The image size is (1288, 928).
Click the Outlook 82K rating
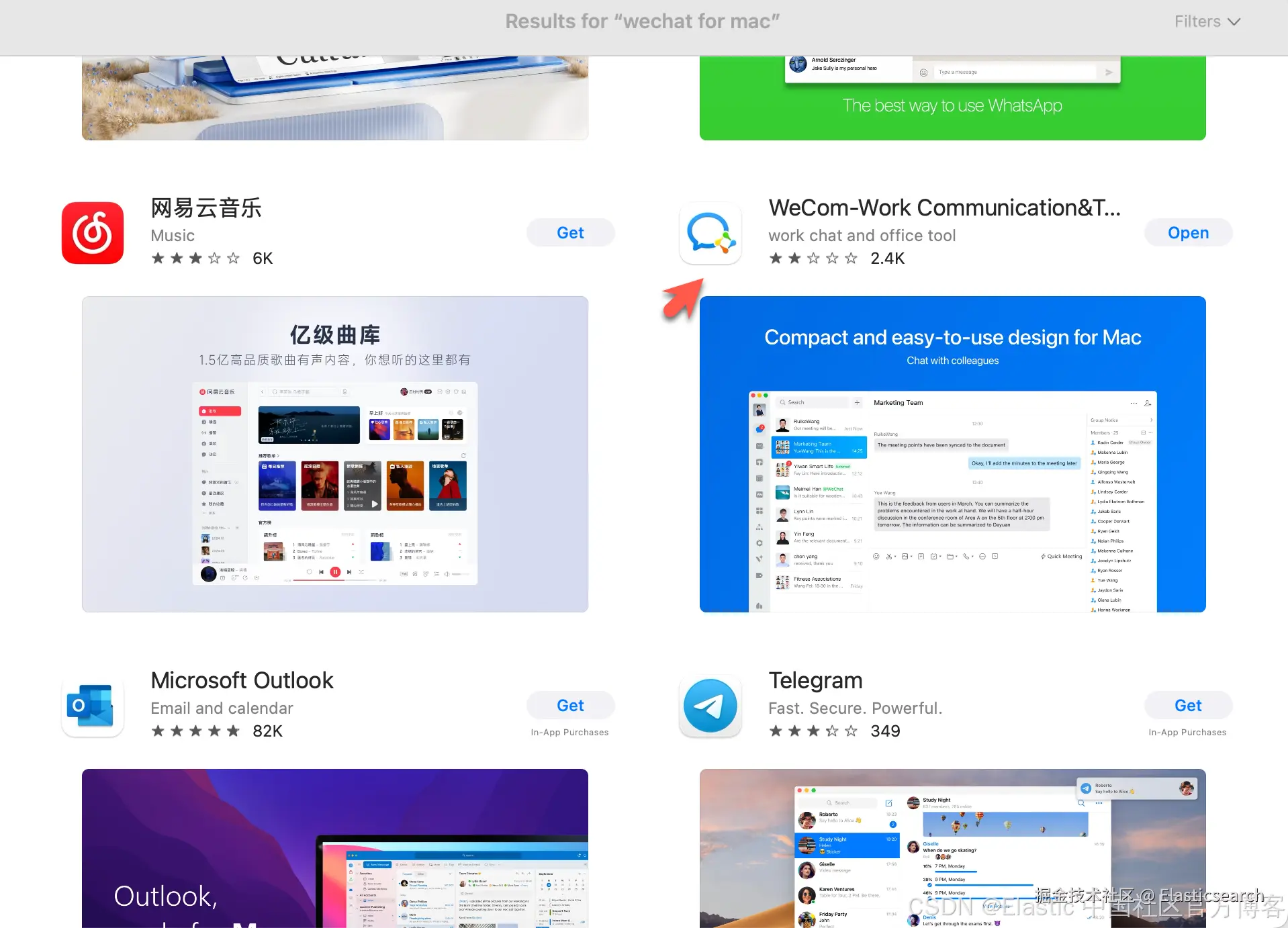[216, 731]
